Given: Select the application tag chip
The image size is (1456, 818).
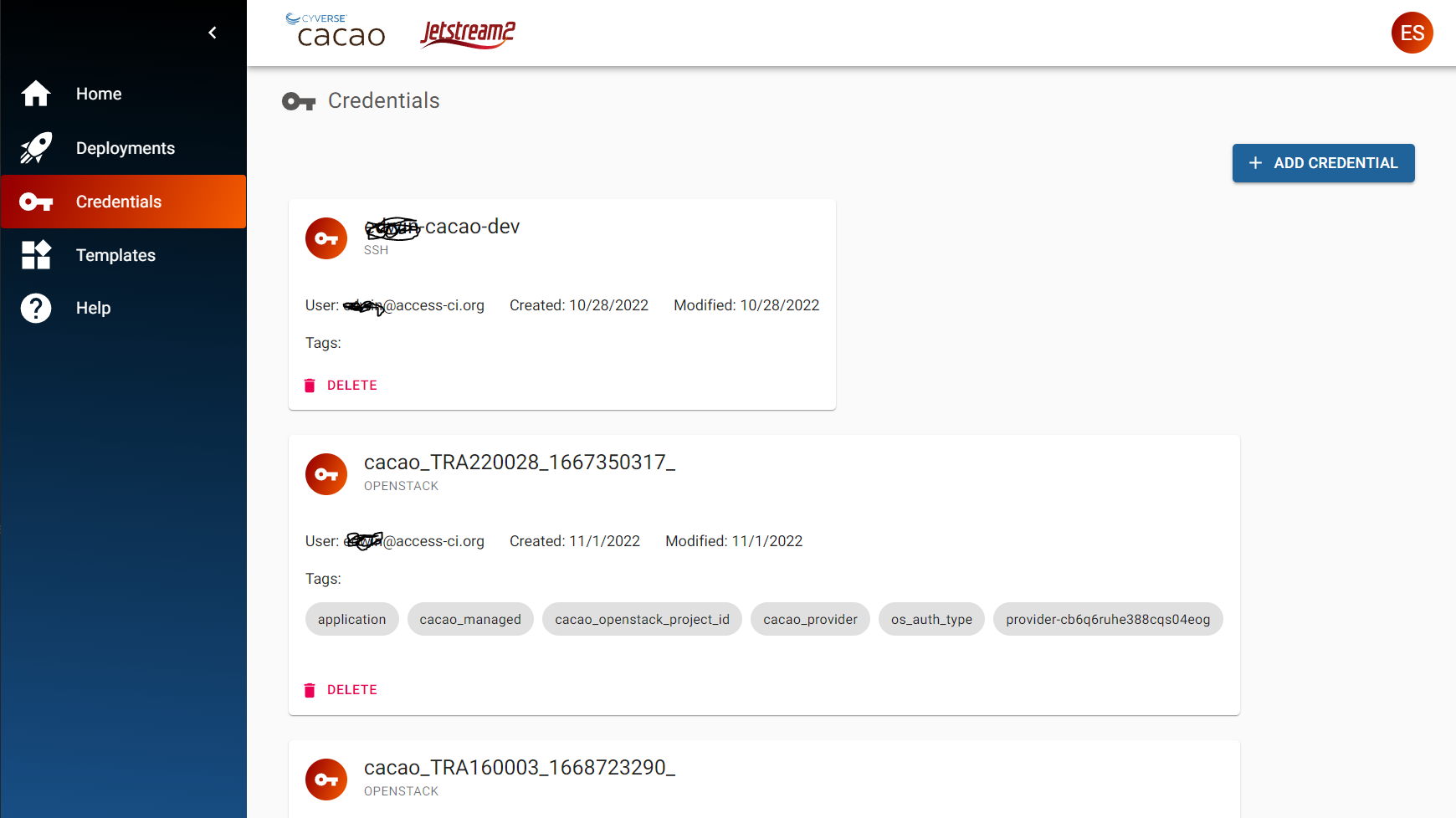Looking at the screenshot, I should pos(351,619).
